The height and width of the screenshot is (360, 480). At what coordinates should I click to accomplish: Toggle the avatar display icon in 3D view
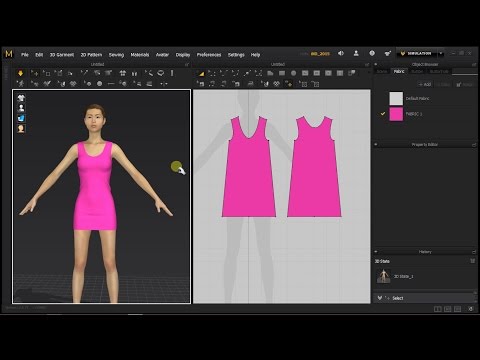click(x=21, y=108)
